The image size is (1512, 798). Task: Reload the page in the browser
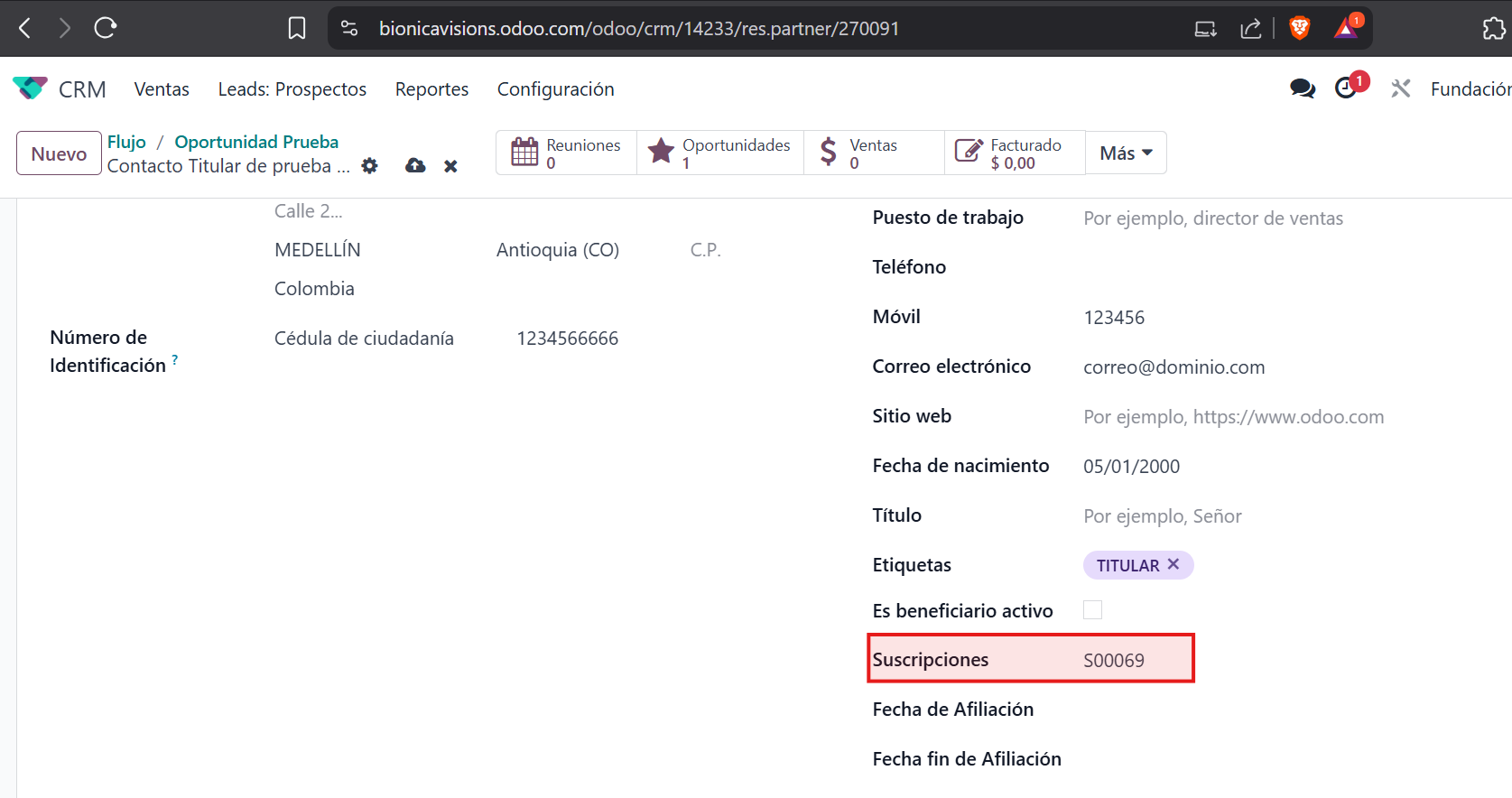pyautogui.click(x=106, y=28)
